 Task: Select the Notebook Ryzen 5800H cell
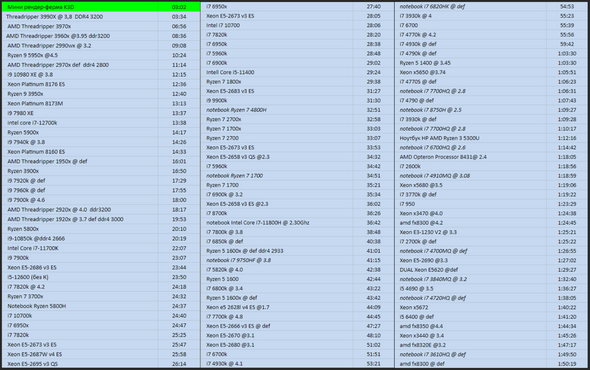80,306
